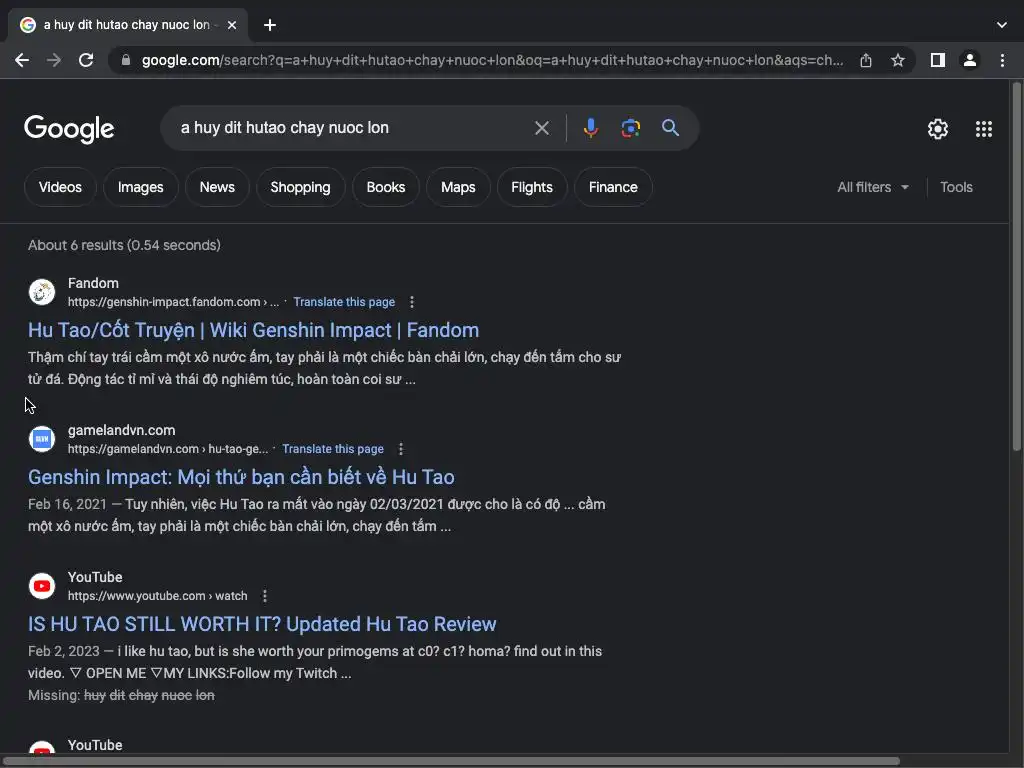Click the www.youtube.com › watch URL text

157,596
